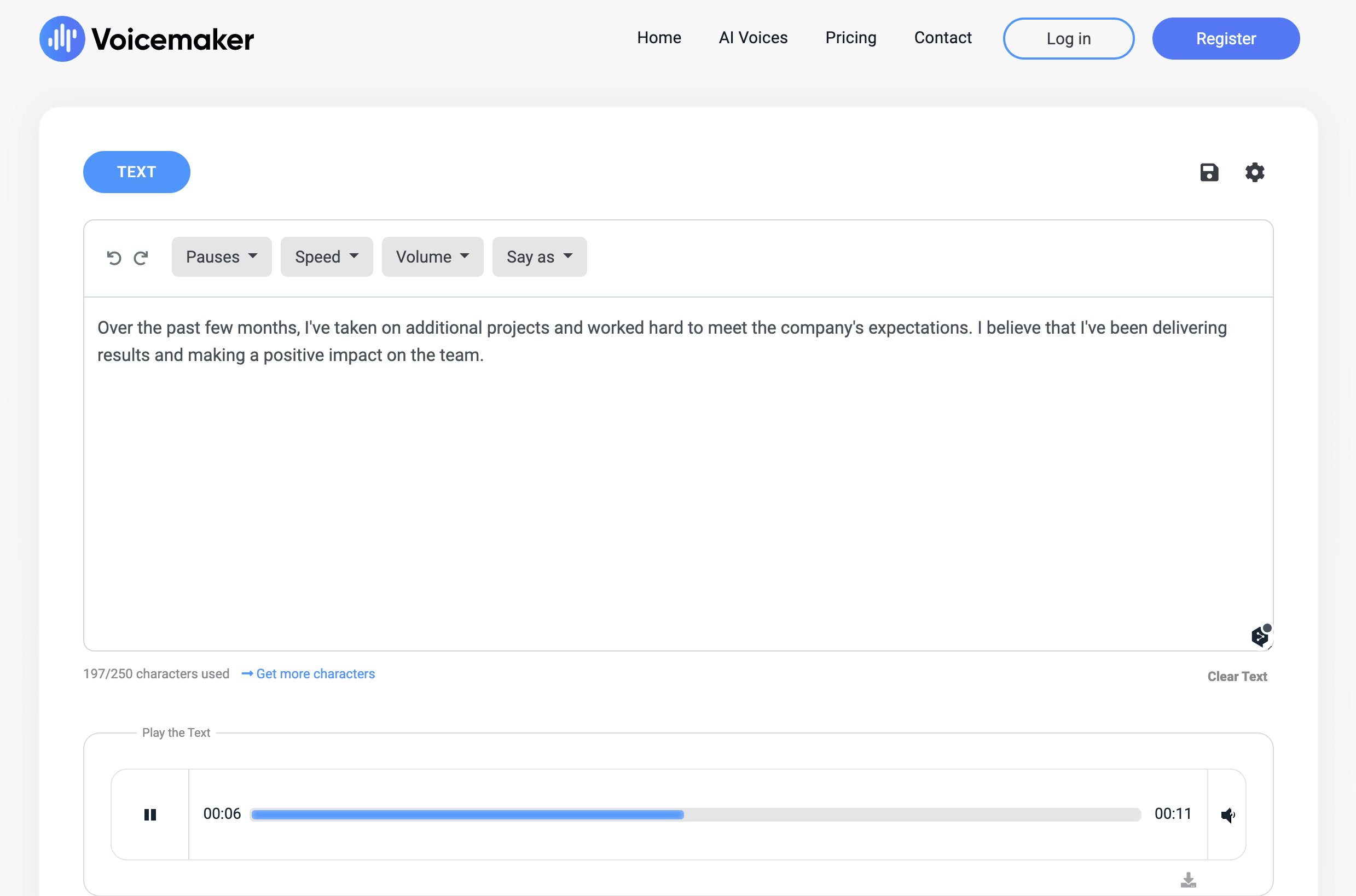Pause audio playback
This screenshot has height=896, width=1356.
pos(150,814)
